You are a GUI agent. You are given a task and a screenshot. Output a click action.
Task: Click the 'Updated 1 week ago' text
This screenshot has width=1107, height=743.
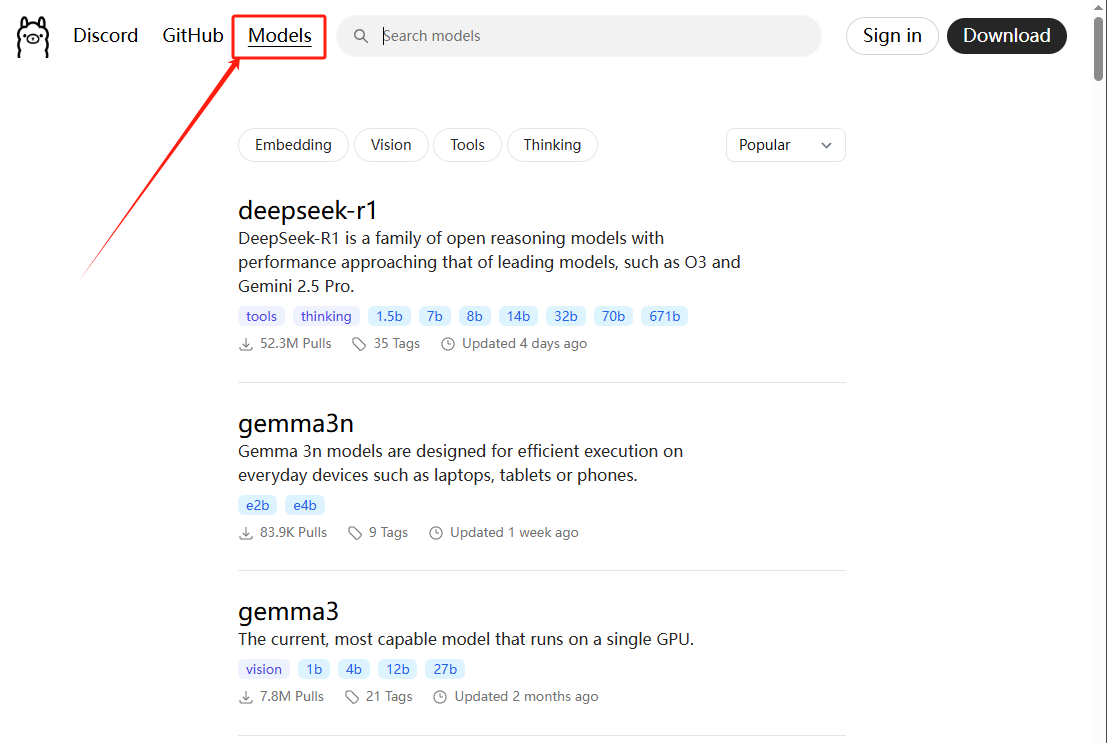tap(514, 533)
